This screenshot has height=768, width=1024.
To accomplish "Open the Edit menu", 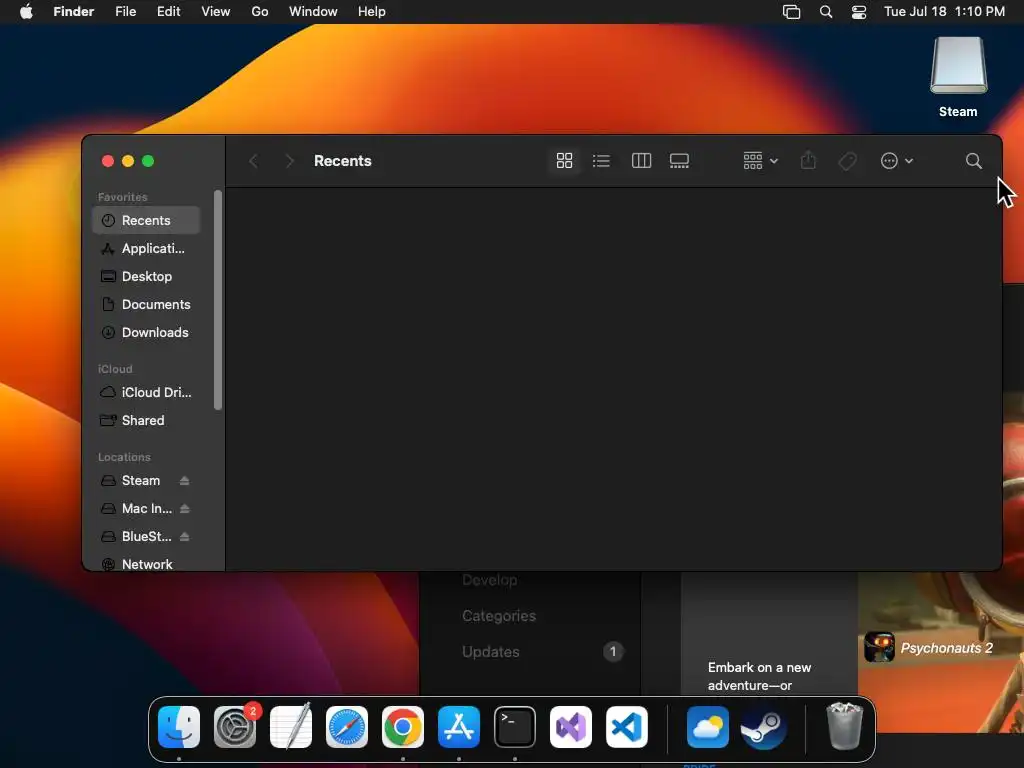I will (168, 12).
